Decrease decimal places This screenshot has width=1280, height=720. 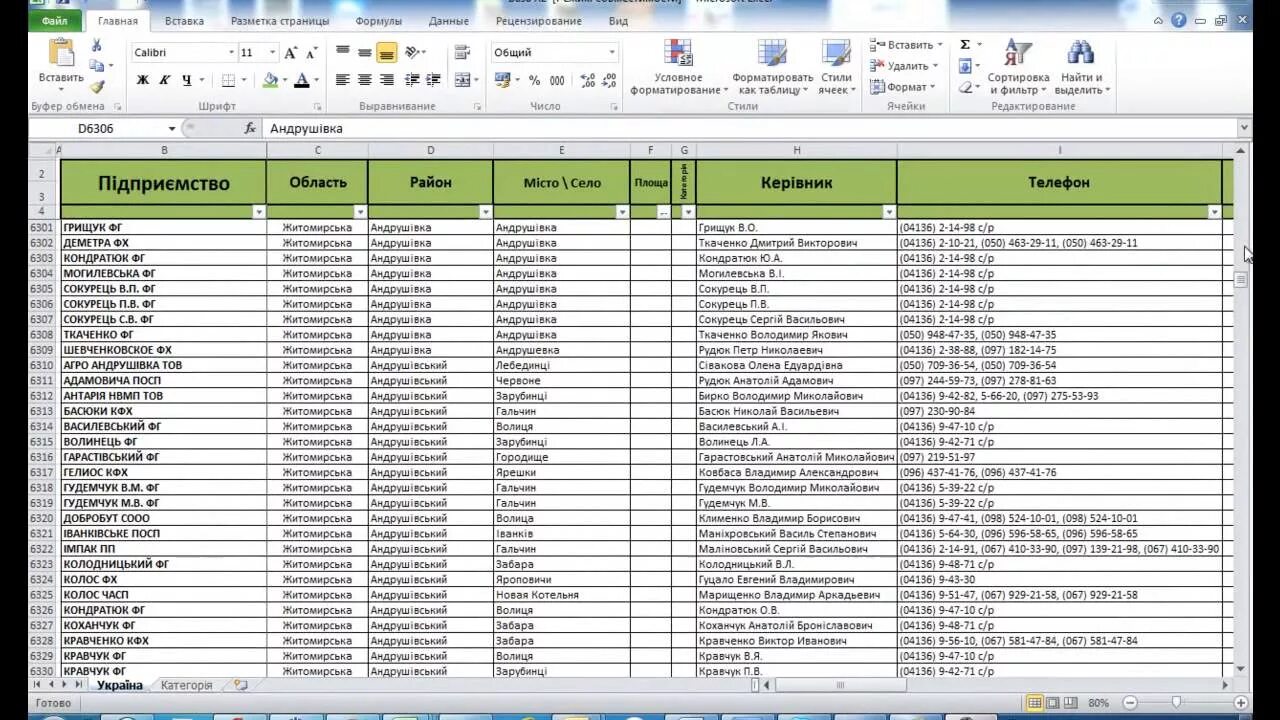(x=608, y=80)
